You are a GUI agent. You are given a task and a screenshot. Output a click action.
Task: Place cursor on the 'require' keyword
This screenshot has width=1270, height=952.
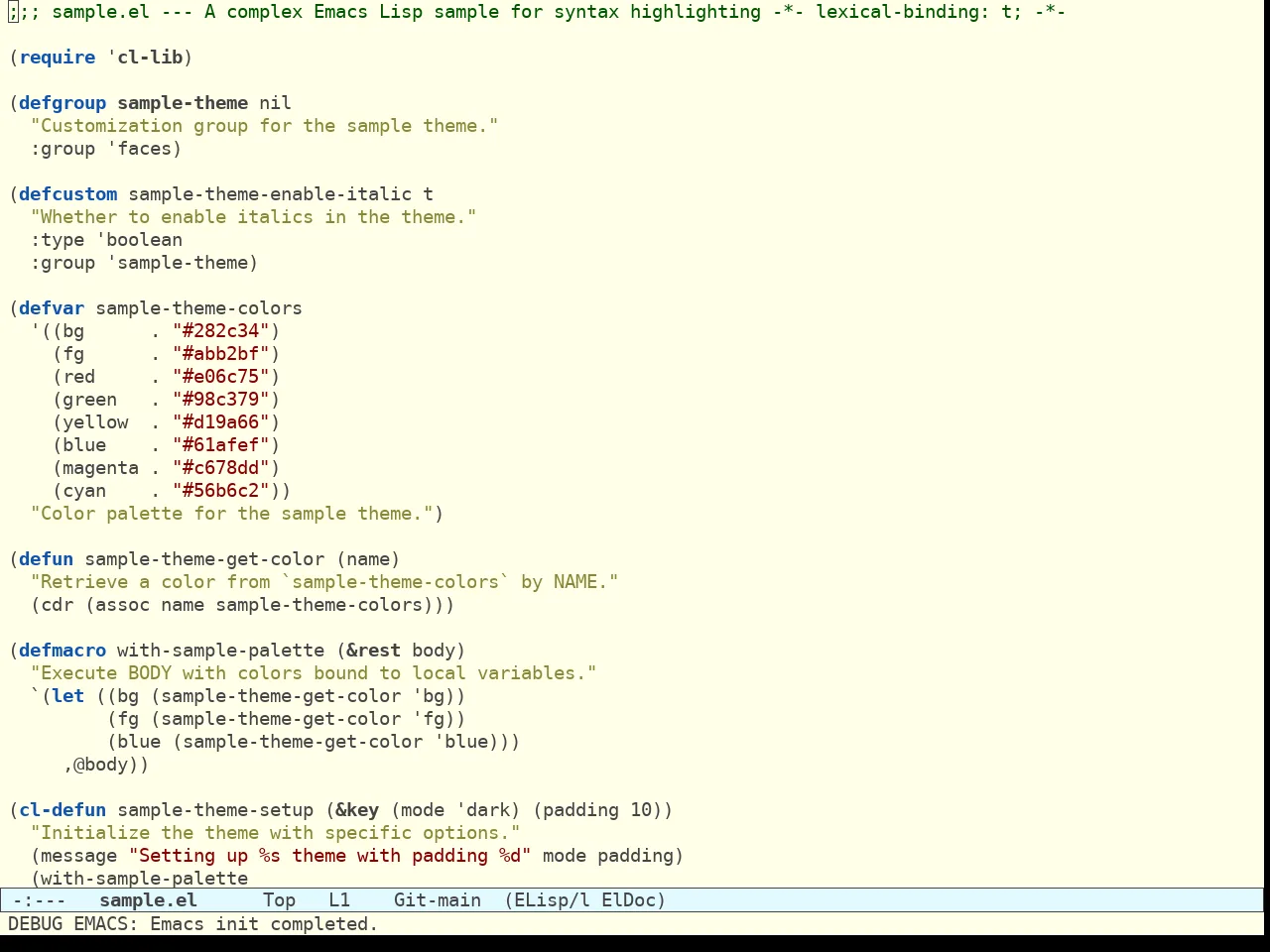(58, 58)
